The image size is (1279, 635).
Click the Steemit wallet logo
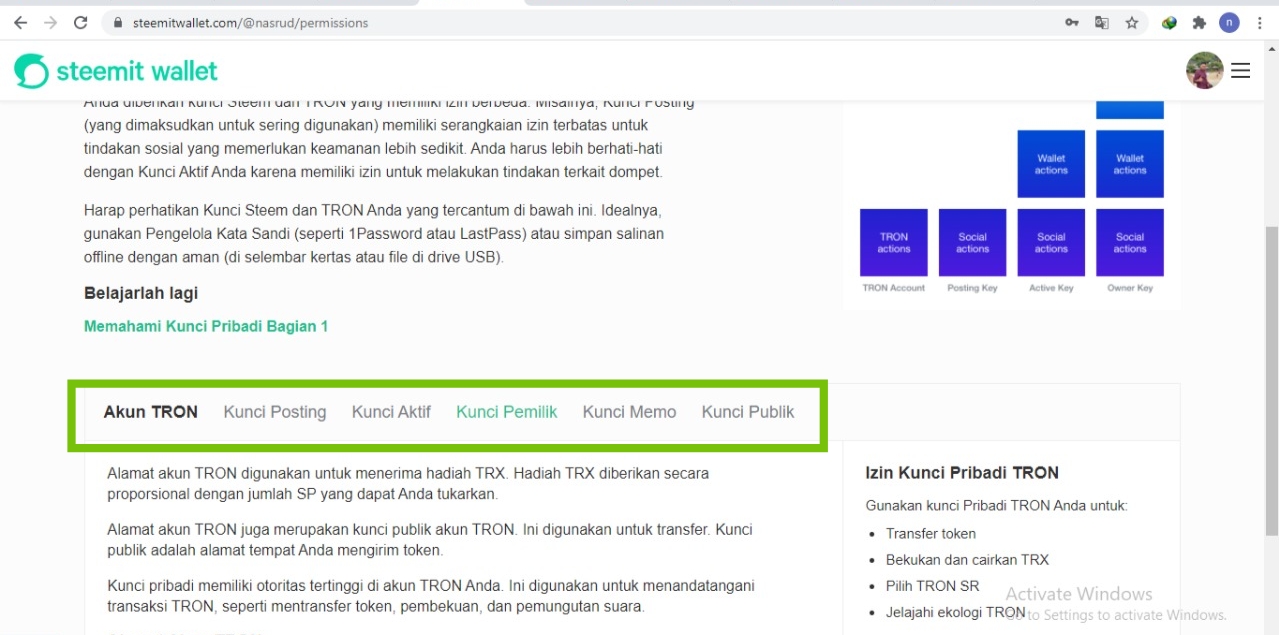pos(116,71)
